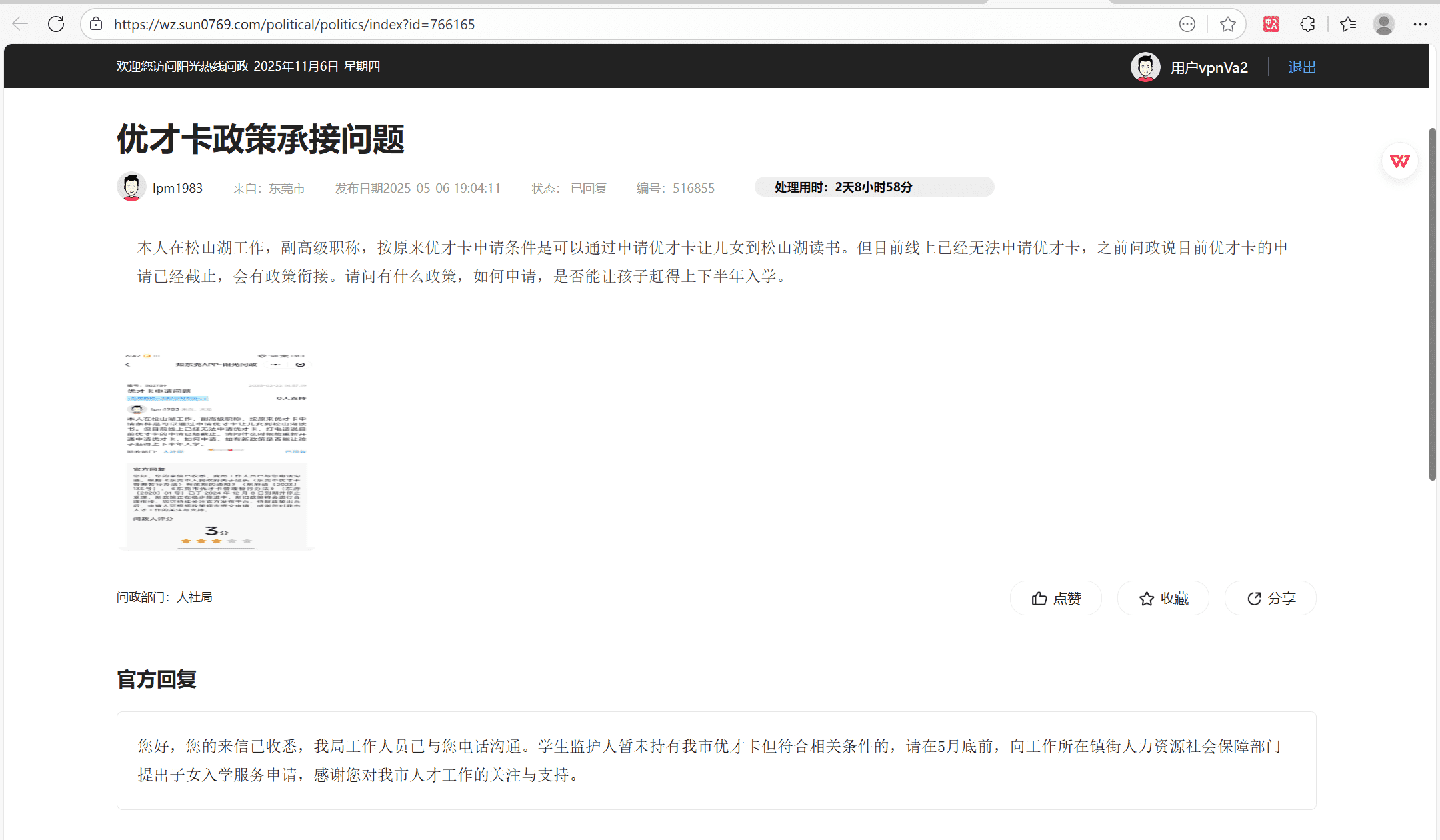Click the address bar circular dots icon

(1187, 24)
